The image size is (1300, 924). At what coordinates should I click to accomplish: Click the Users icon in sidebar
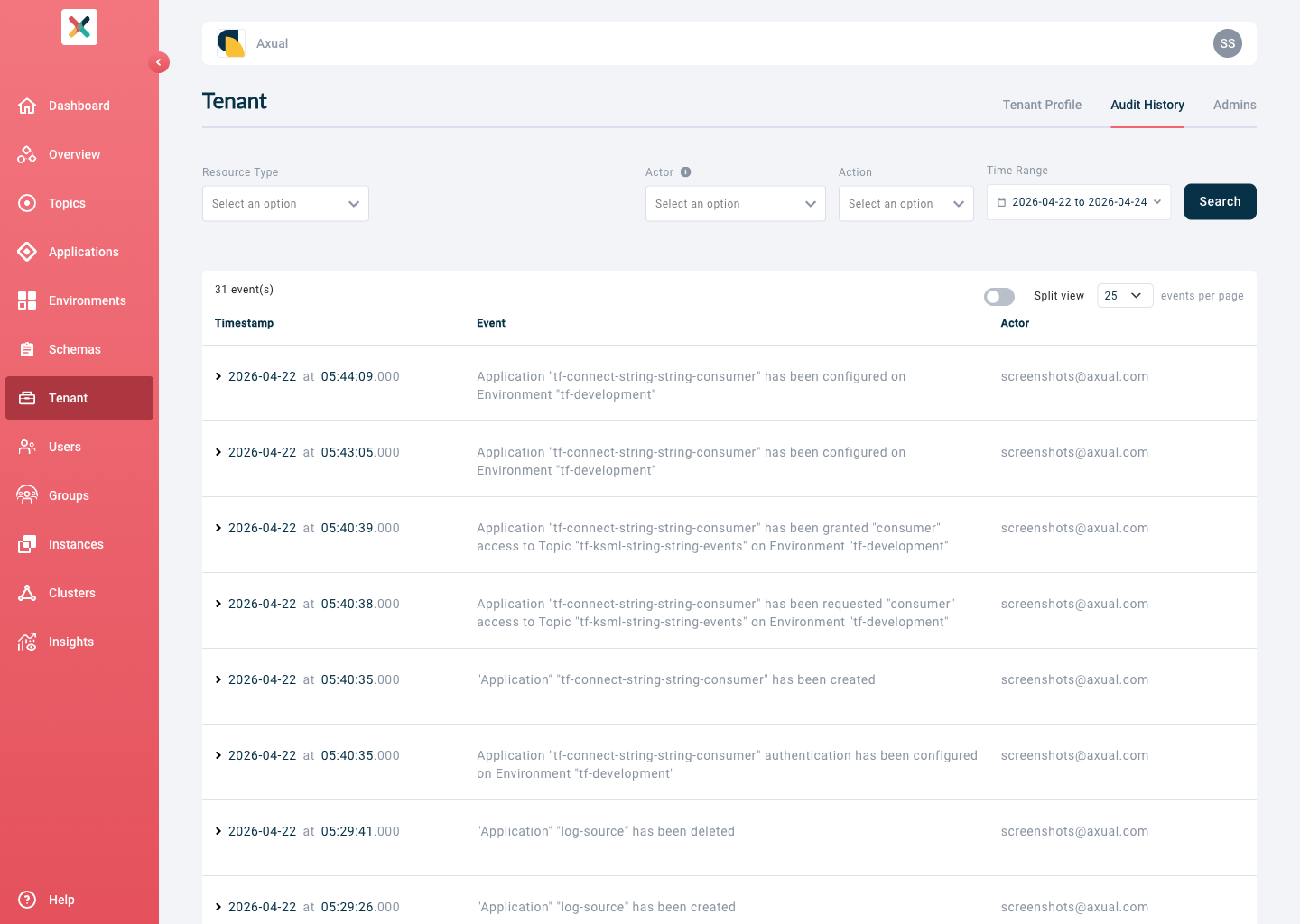pyautogui.click(x=27, y=447)
